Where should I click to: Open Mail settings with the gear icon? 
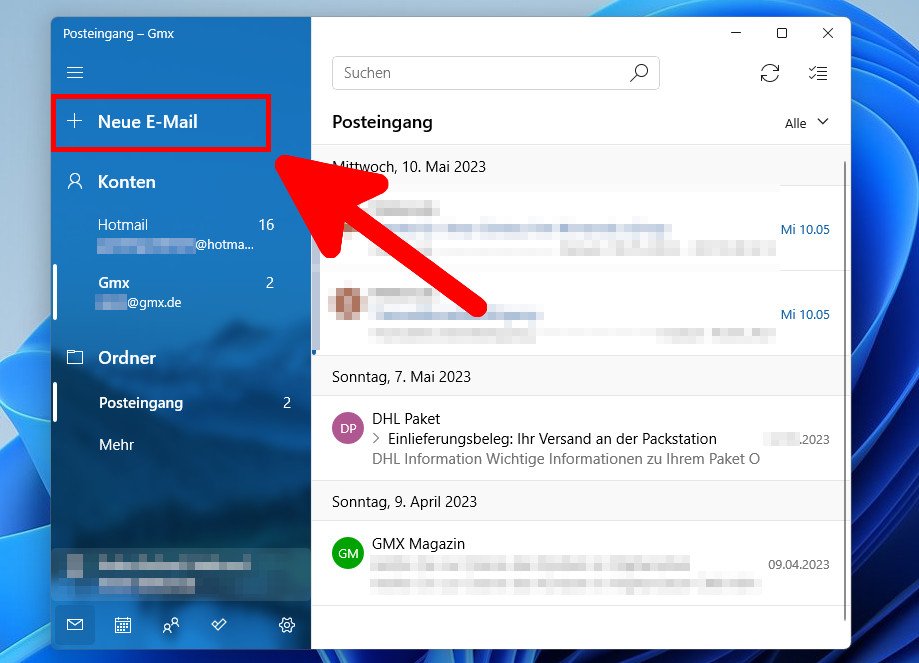tap(286, 625)
